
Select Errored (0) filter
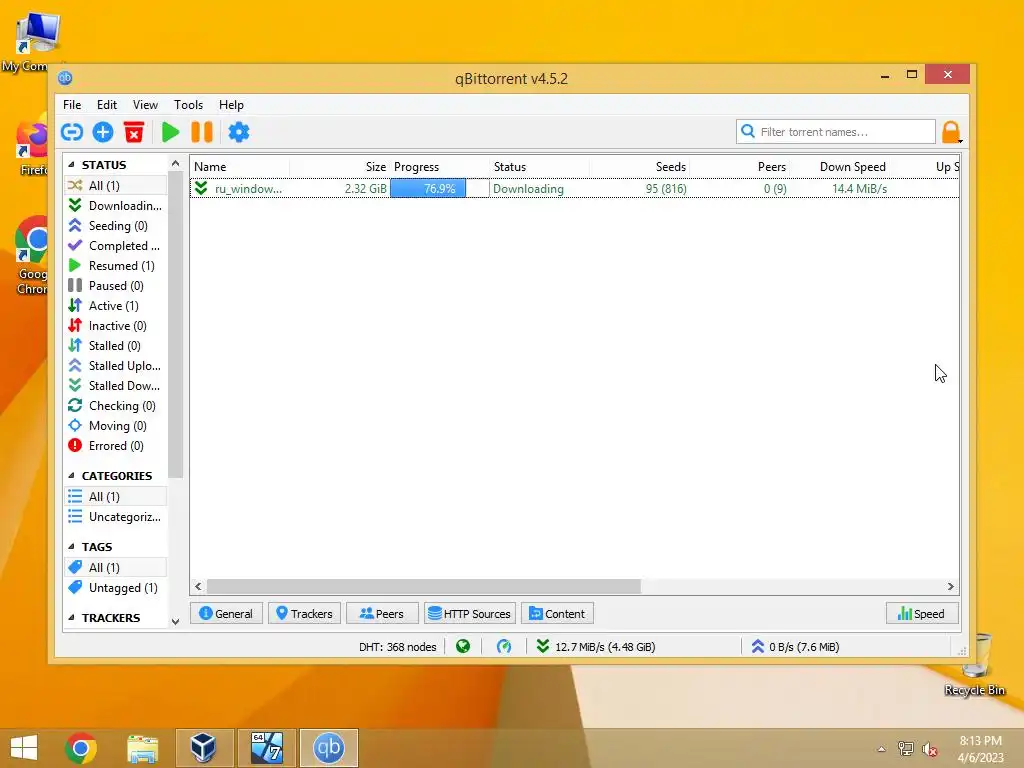point(116,446)
